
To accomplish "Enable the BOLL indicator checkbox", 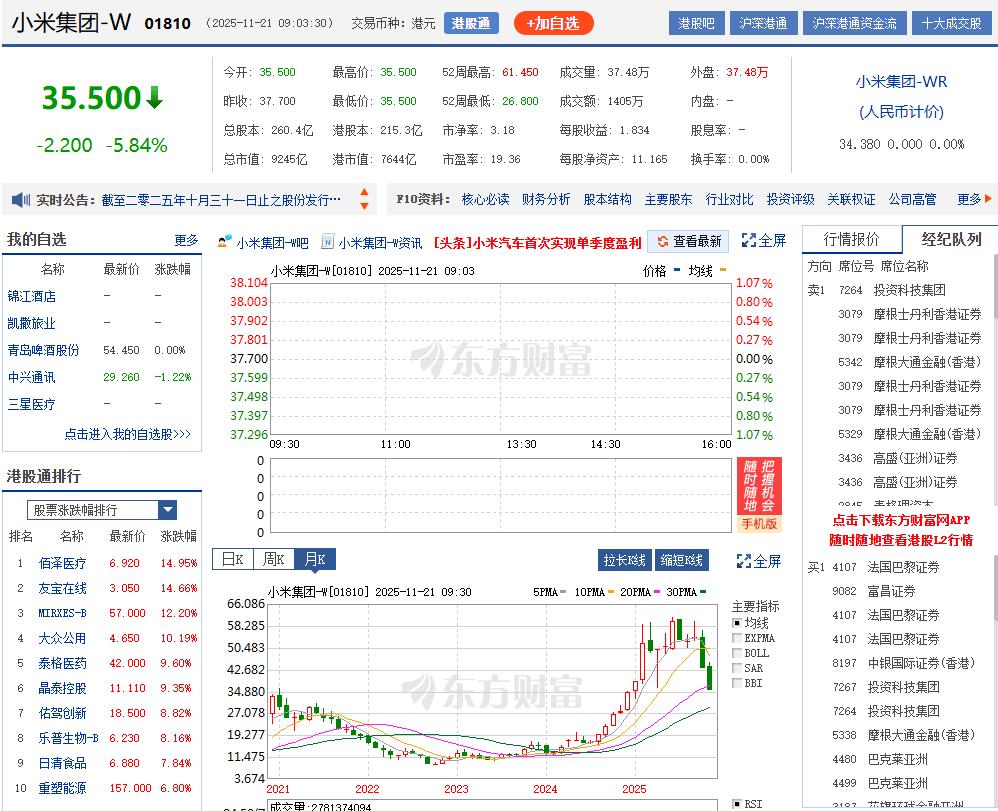I will pos(737,653).
